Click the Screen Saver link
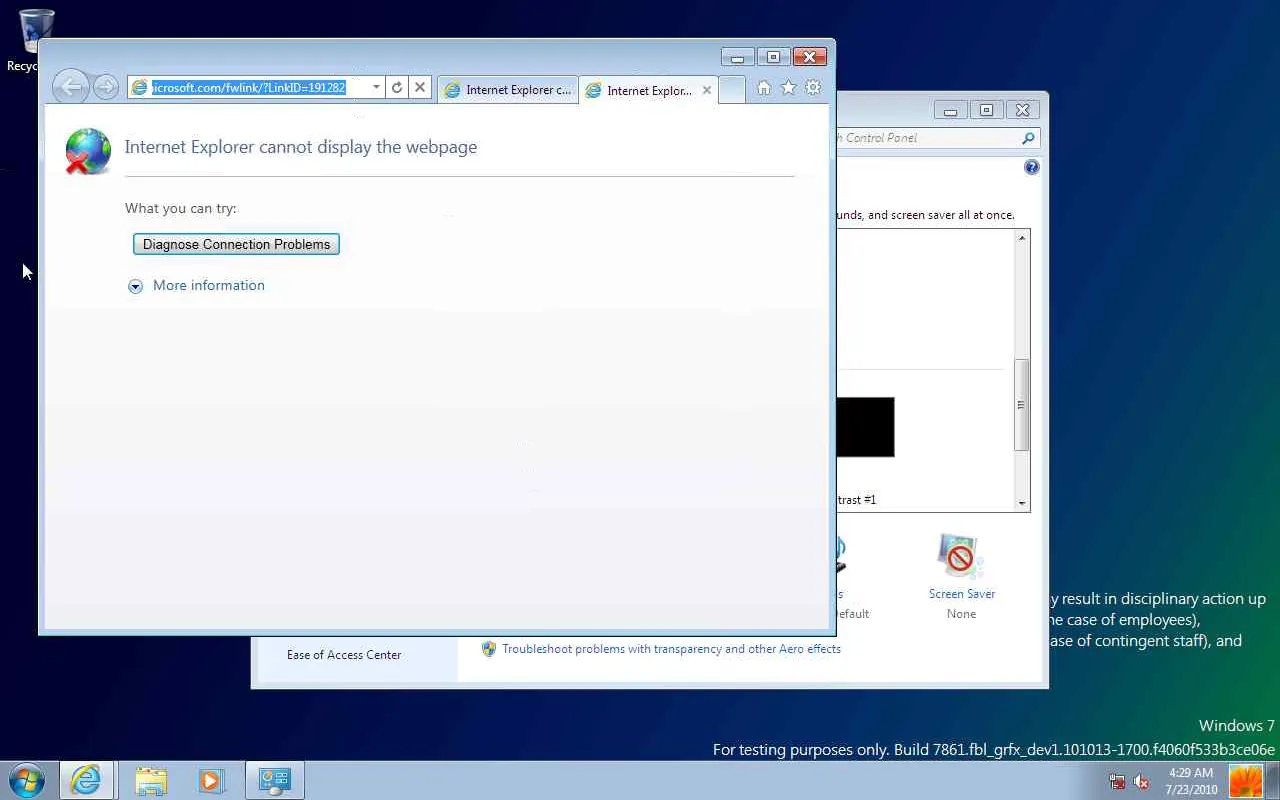The width and height of the screenshot is (1280, 800). click(962, 594)
